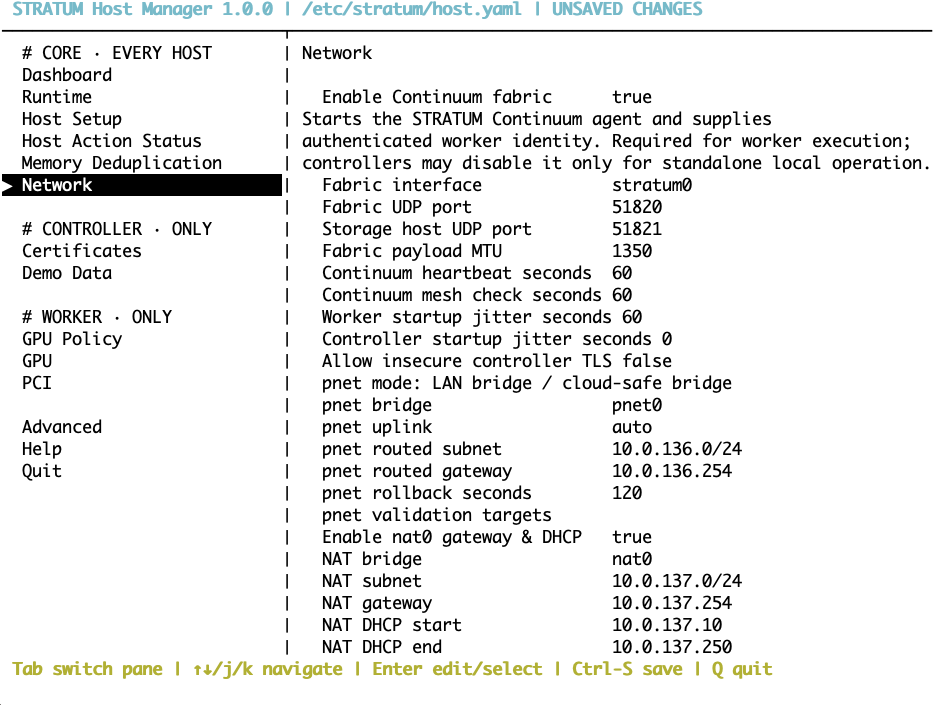Image resolution: width=944 pixels, height=705 pixels.
Task: Click the Tab switch pane hint
Action: coord(87,669)
